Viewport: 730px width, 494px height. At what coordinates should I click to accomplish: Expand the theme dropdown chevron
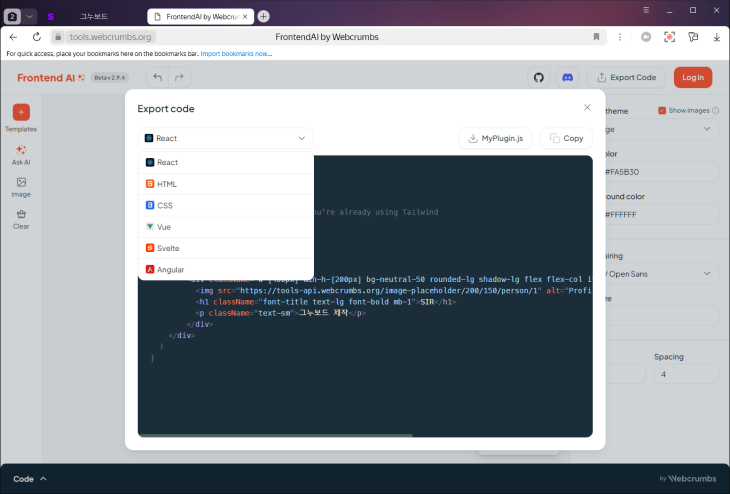(x=707, y=129)
